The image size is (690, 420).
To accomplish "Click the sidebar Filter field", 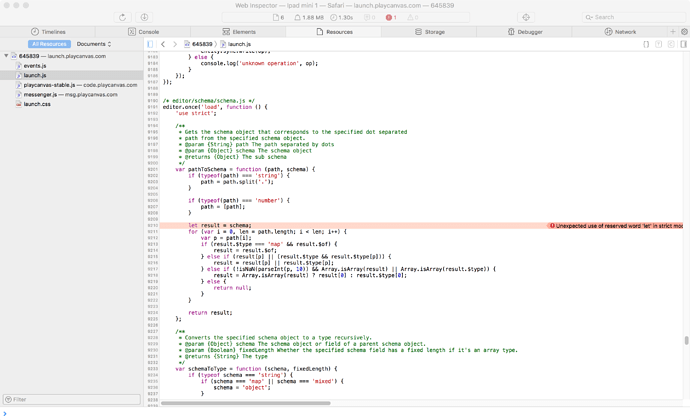I will 70,400.
